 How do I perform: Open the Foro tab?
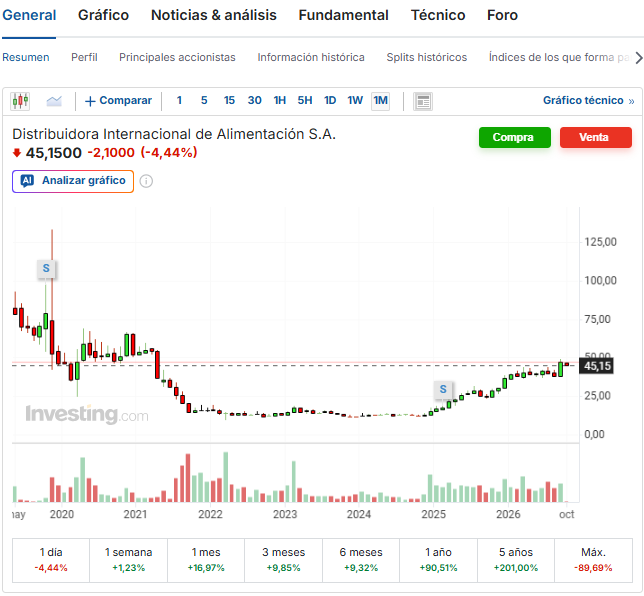tap(502, 15)
